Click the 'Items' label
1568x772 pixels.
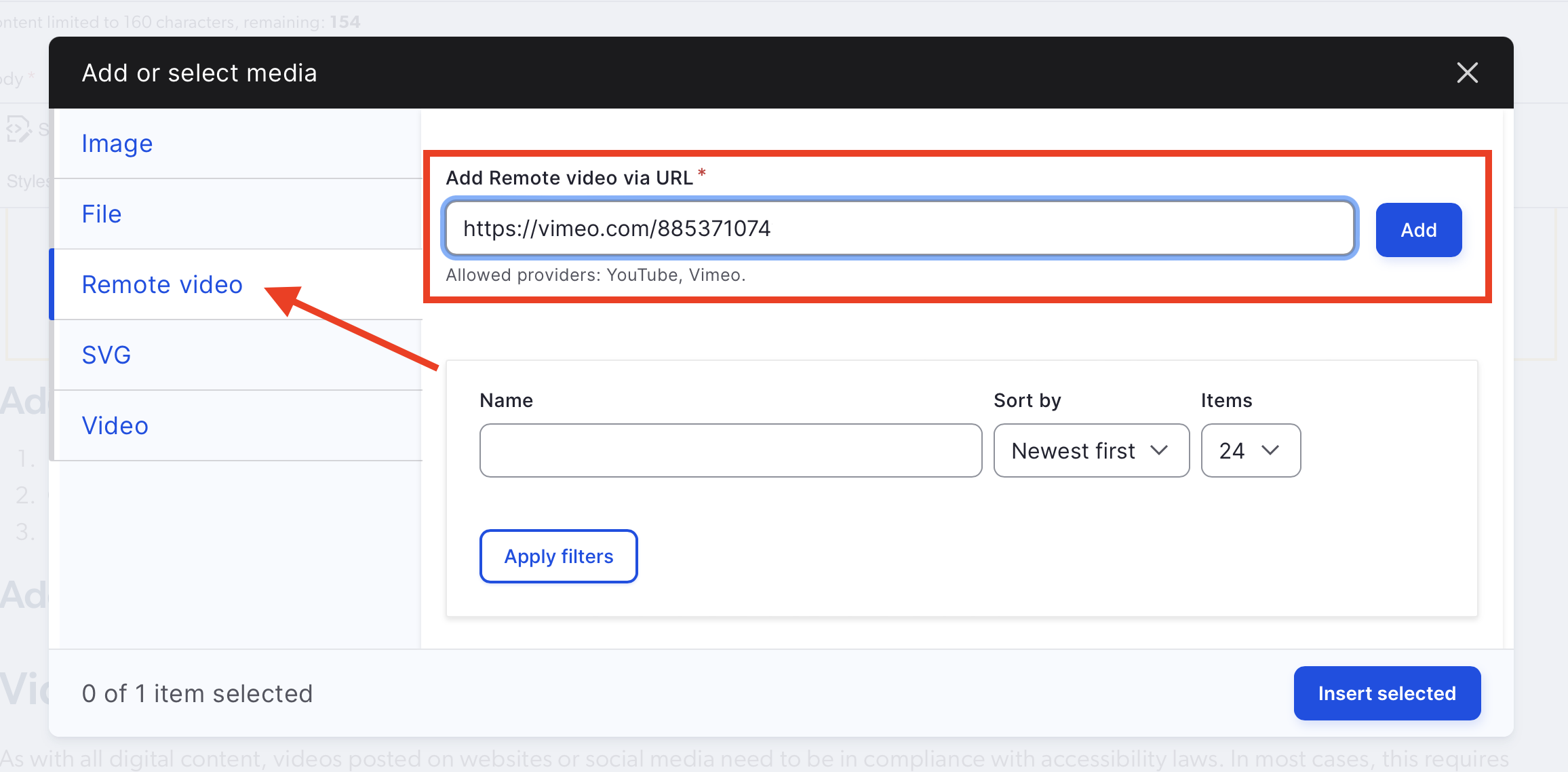click(x=1226, y=400)
